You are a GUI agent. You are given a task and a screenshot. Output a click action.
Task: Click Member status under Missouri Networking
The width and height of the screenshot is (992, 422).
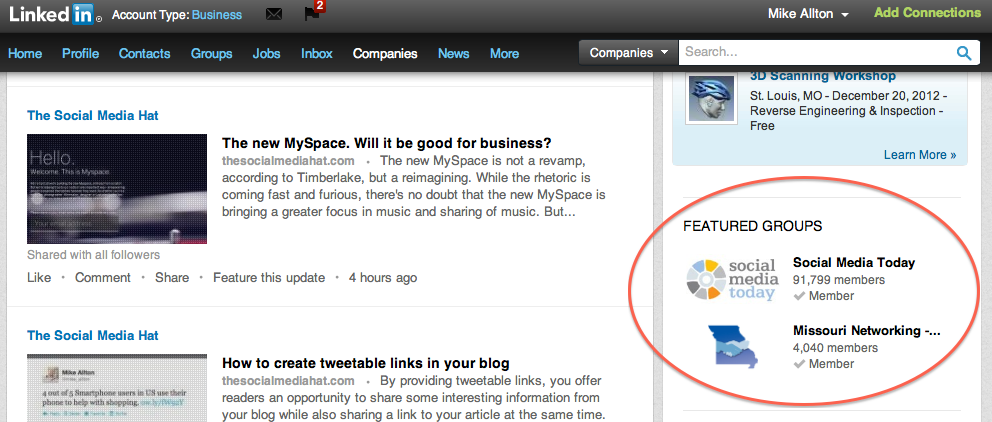824,364
